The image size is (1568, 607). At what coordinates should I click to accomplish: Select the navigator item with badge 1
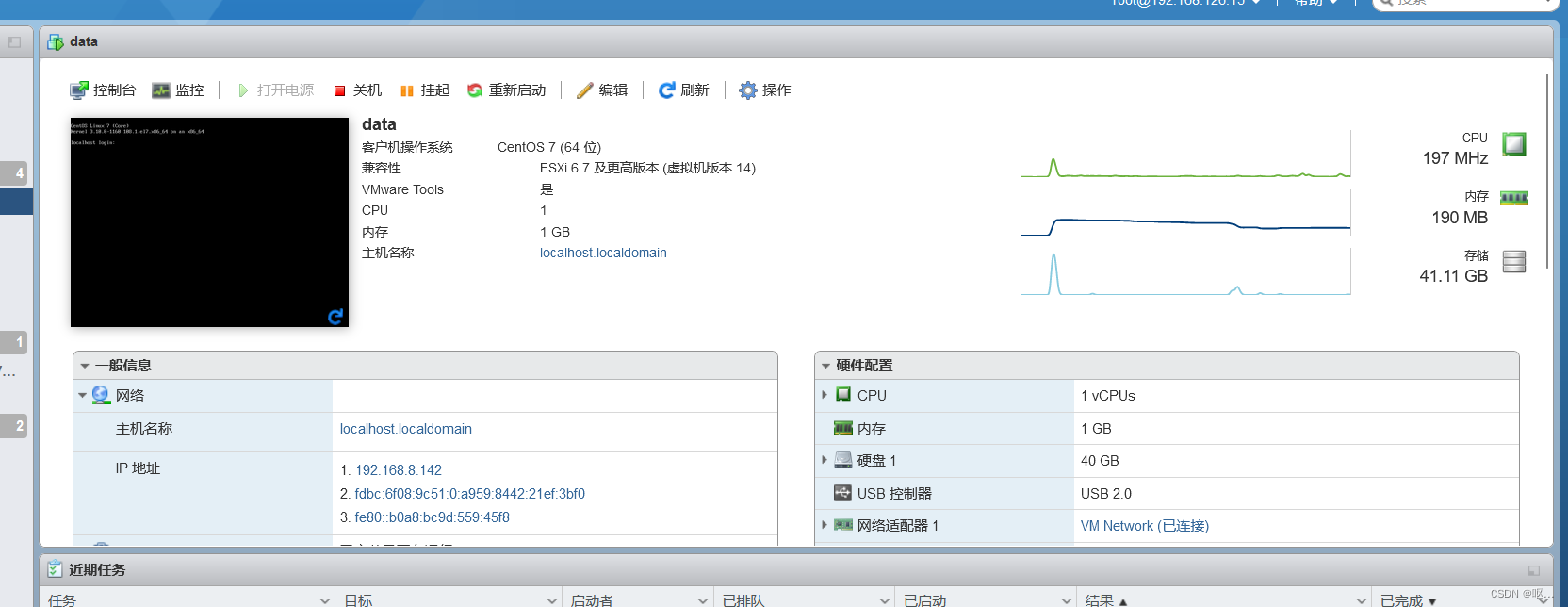(x=16, y=342)
